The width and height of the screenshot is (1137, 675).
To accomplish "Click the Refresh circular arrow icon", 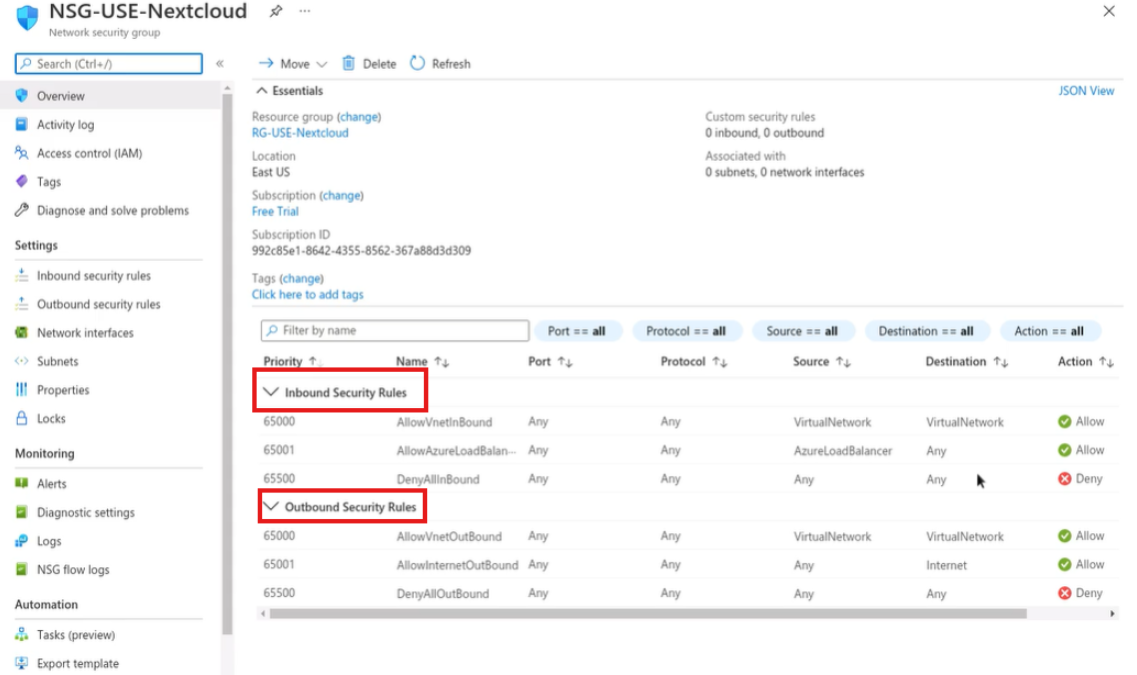I will (417, 64).
